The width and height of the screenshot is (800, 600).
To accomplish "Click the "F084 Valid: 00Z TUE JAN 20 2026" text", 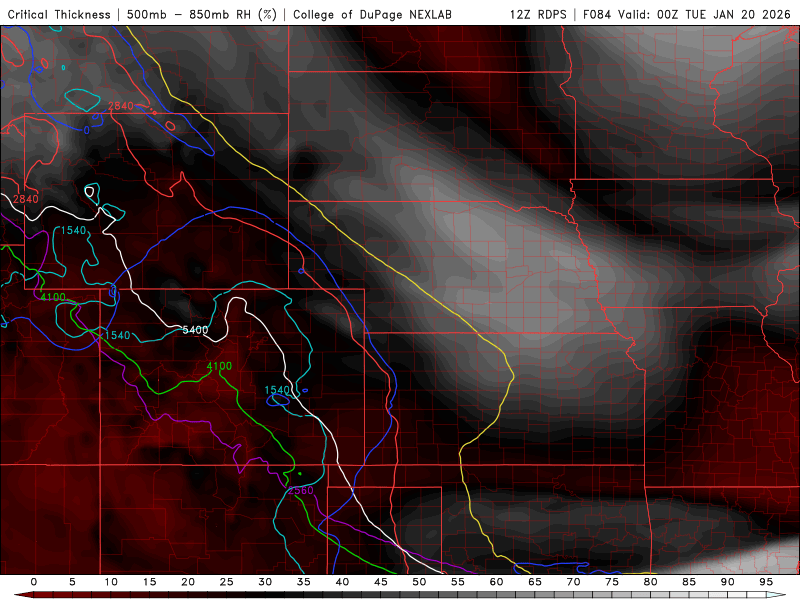I will [x=687, y=14].
